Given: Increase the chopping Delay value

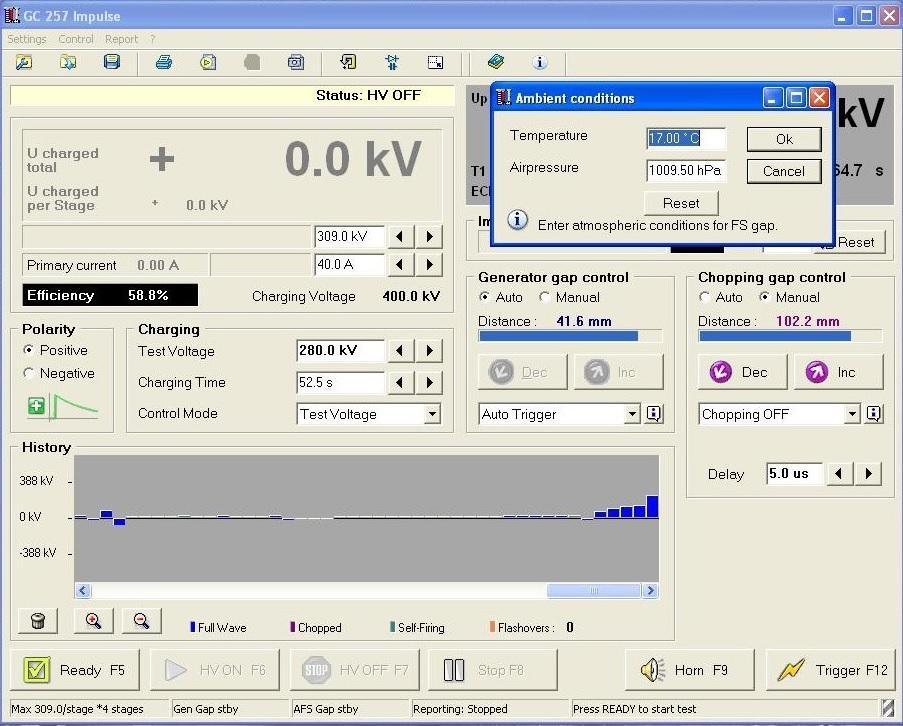Looking at the screenshot, I should [869, 474].
